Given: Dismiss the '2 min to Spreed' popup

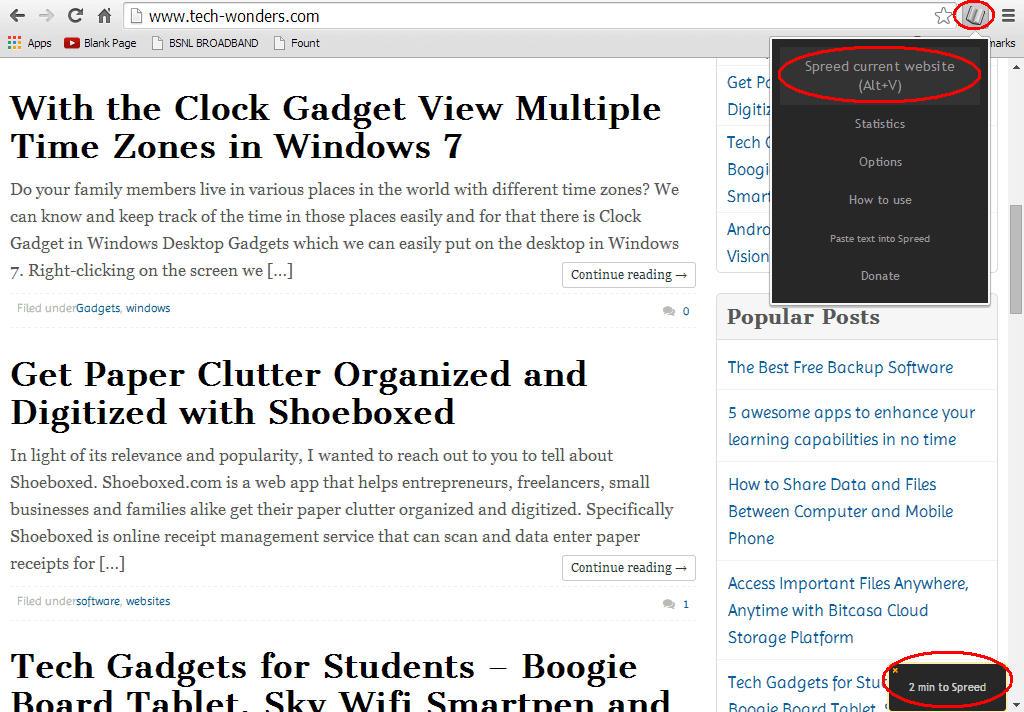Looking at the screenshot, I should click(x=895, y=670).
